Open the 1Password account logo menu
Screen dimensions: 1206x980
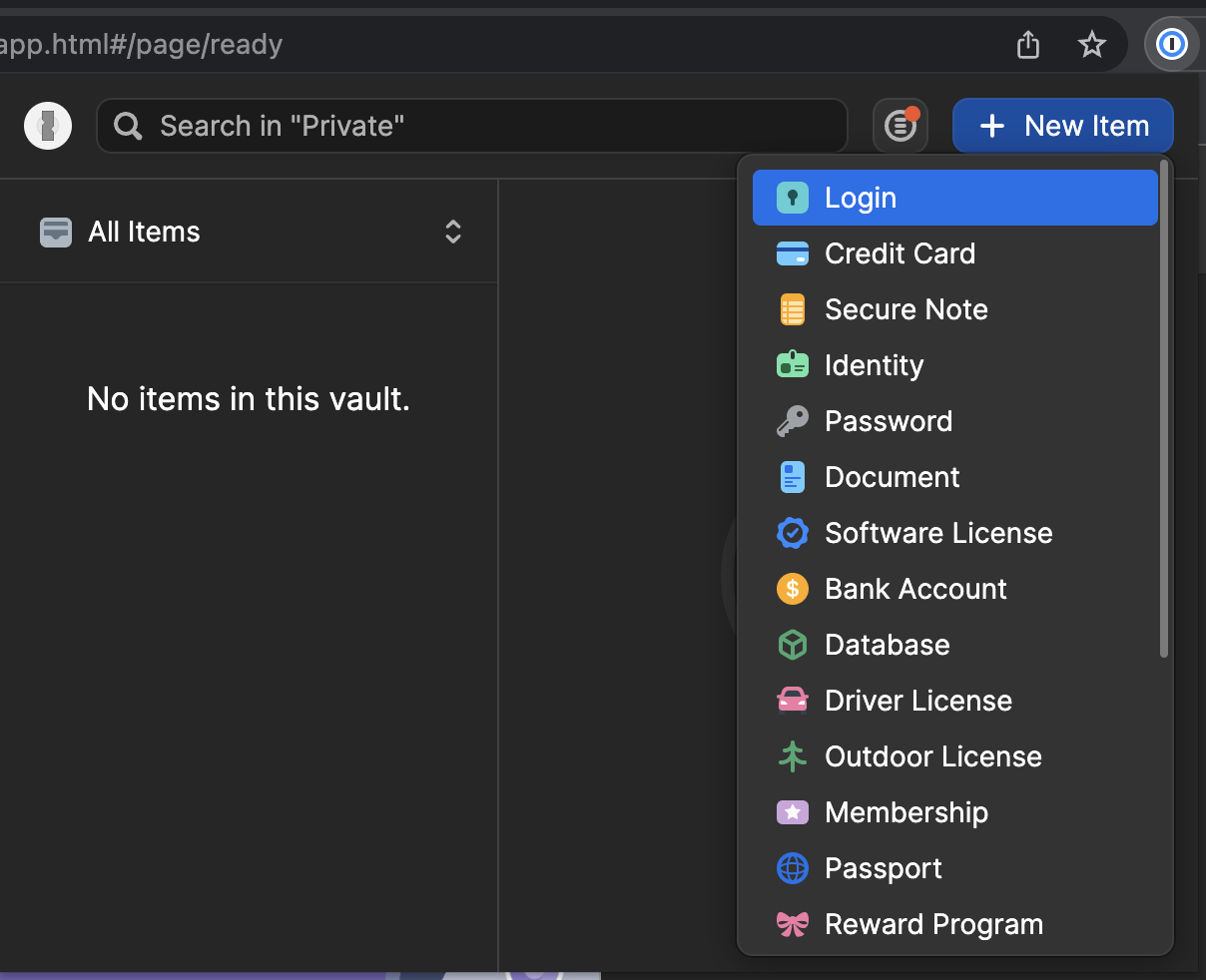[48, 126]
